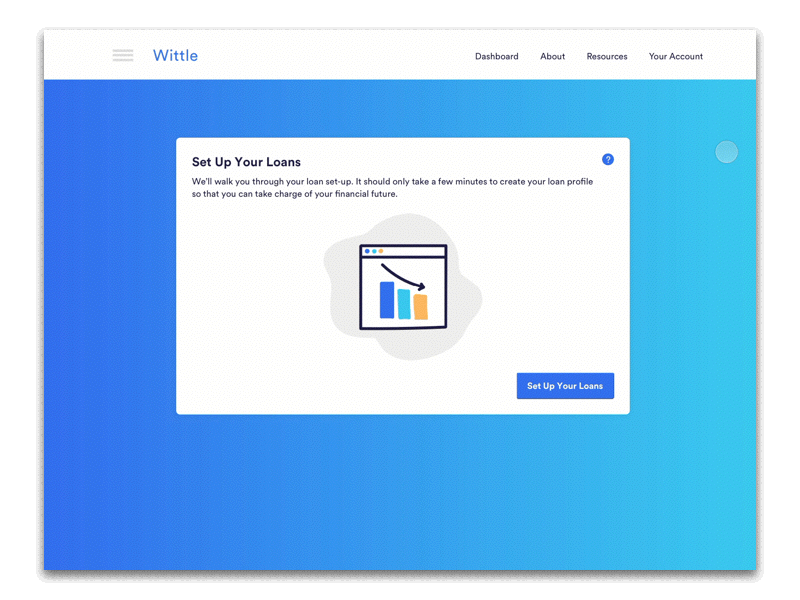Open the Dashboard page
The height and width of the screenshot is (600, 800).
tap(497, 57)
